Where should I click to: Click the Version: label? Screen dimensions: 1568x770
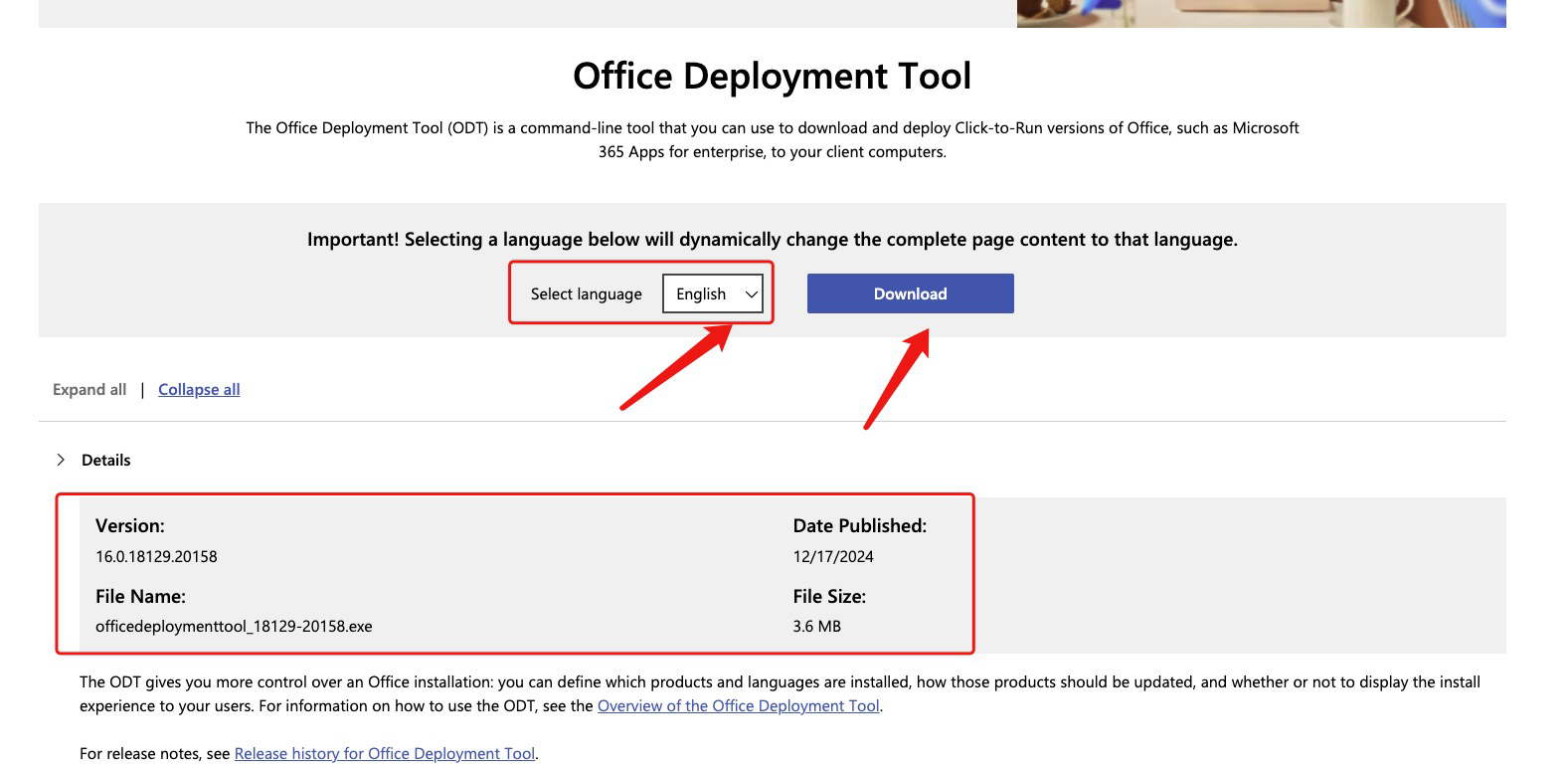[x=130, y=525]
